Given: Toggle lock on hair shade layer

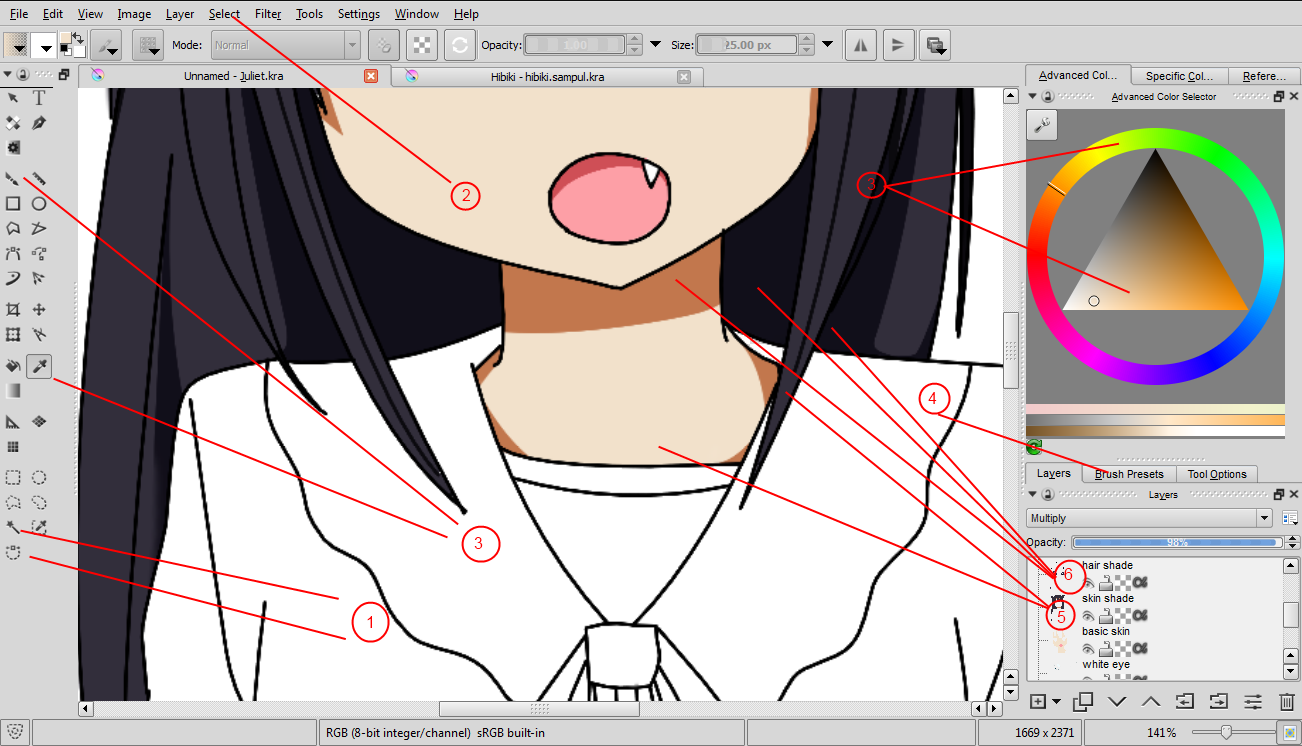Looking at the screenshot, I should pyautogui.click(x=1107, y=582).
